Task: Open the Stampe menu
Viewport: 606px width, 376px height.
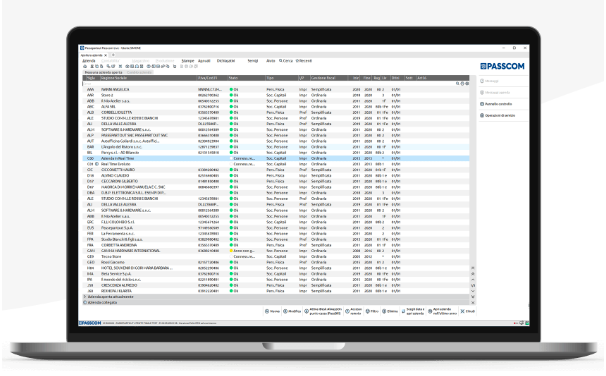Action: pyautogui.click(x=188, y=61)
